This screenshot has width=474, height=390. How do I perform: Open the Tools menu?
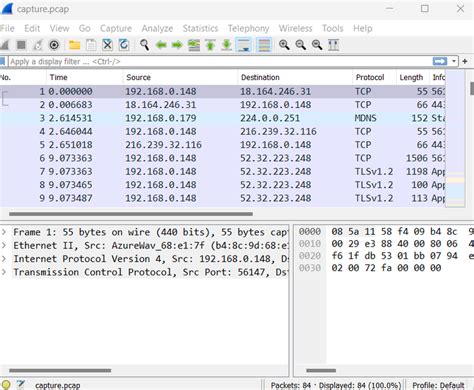pyautogui.click(x=332, y=28)
